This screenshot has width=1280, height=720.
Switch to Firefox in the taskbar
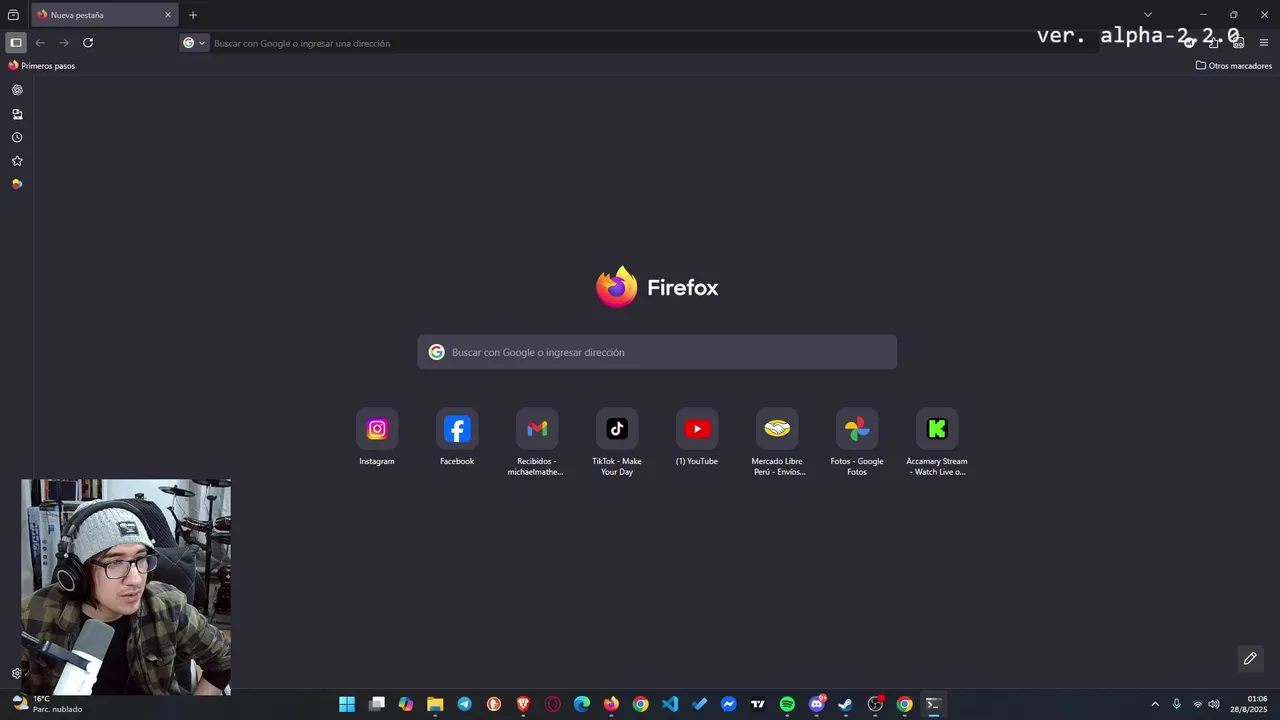pos(611,704)
